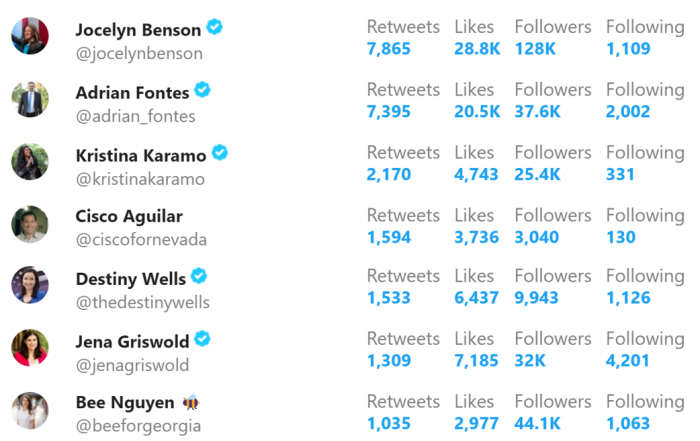Open Cisco Aguilar's avatar photo
This screenshot has height=441, width=700.
[x=30, y=224]
